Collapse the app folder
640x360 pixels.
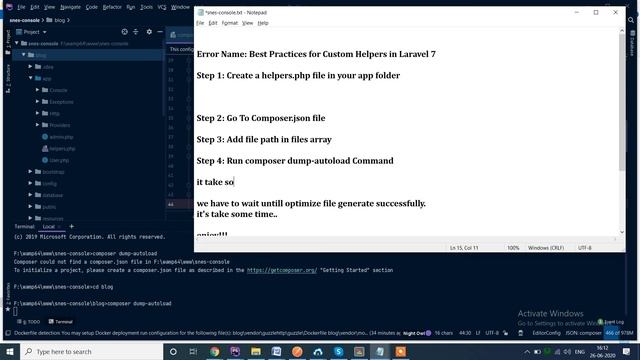point(31,78)
